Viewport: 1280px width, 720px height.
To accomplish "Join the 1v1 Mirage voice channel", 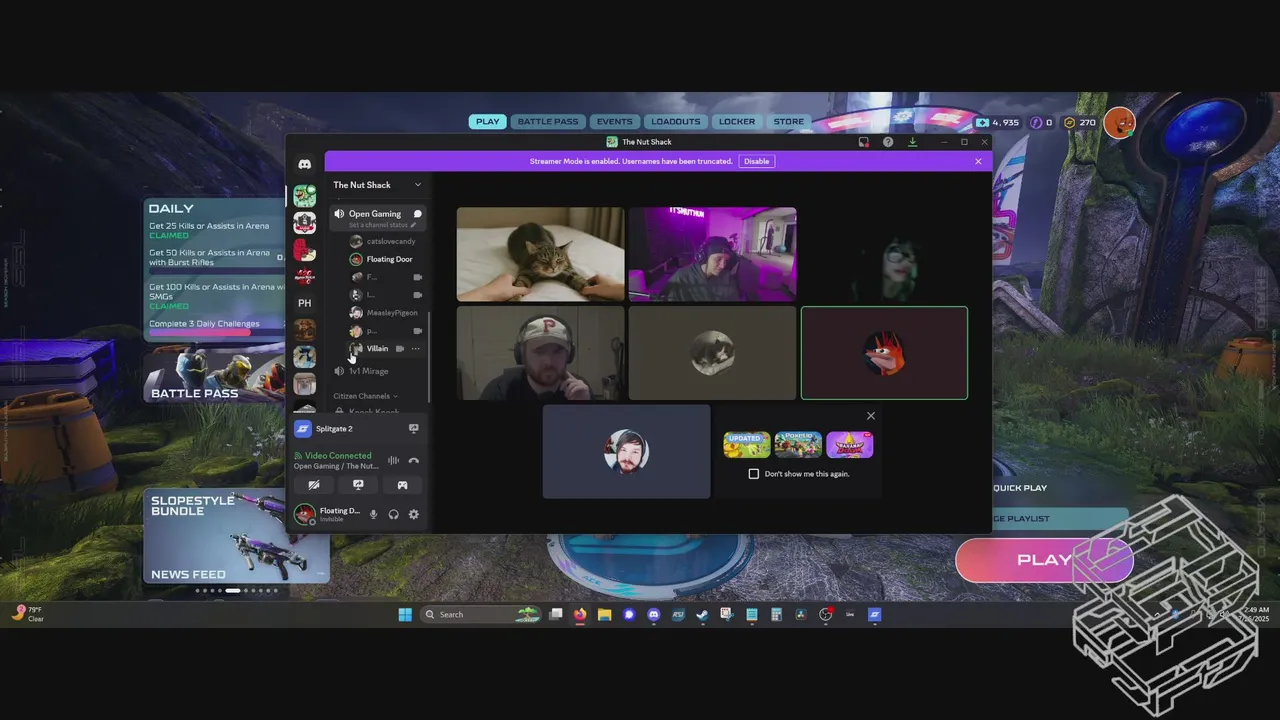I will (x=375, y=371).
